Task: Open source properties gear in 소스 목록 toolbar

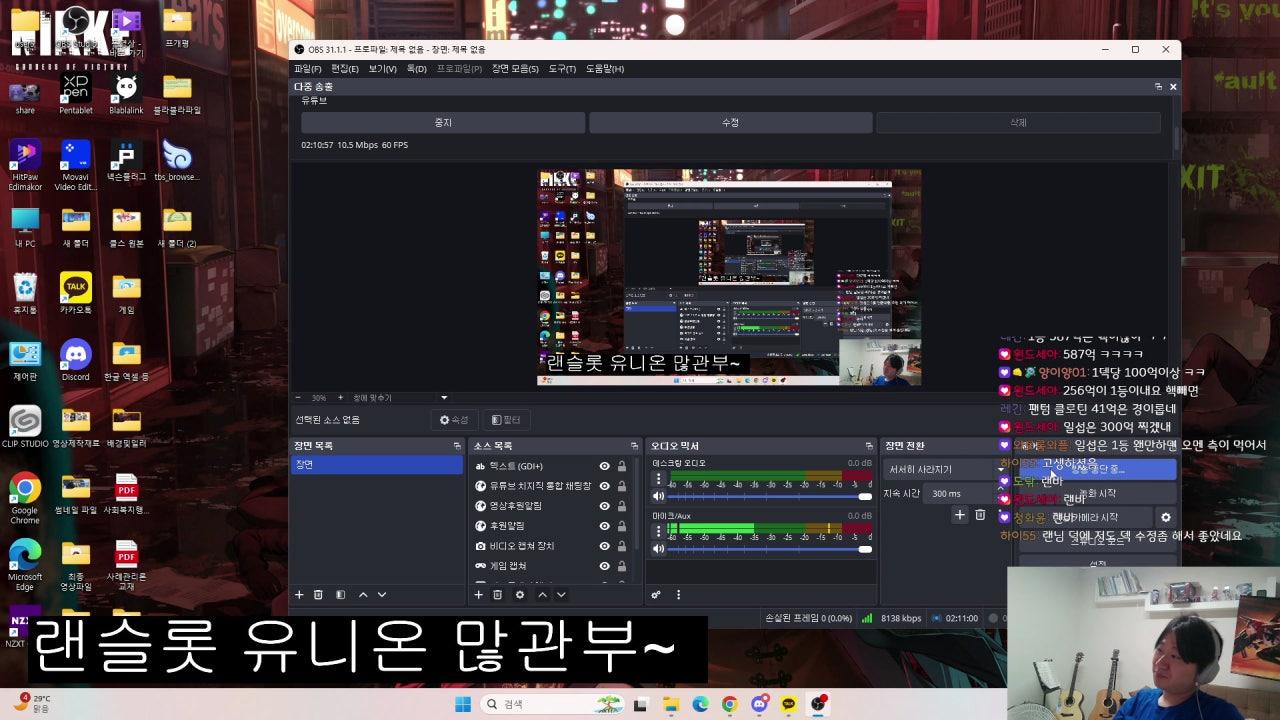Action: click(x=519, y=595)
